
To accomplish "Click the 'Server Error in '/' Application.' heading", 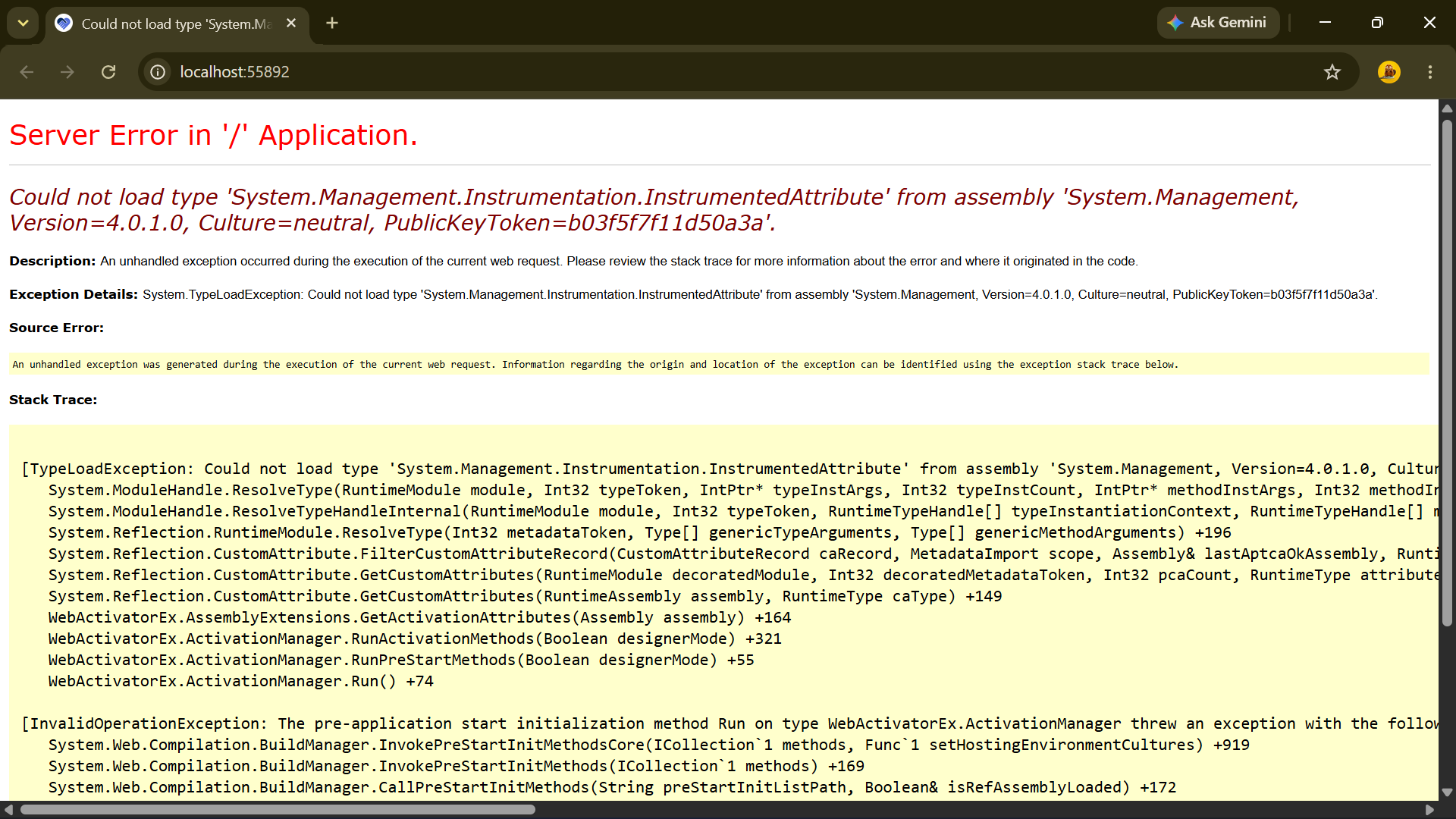I will (x=213, y=135).
